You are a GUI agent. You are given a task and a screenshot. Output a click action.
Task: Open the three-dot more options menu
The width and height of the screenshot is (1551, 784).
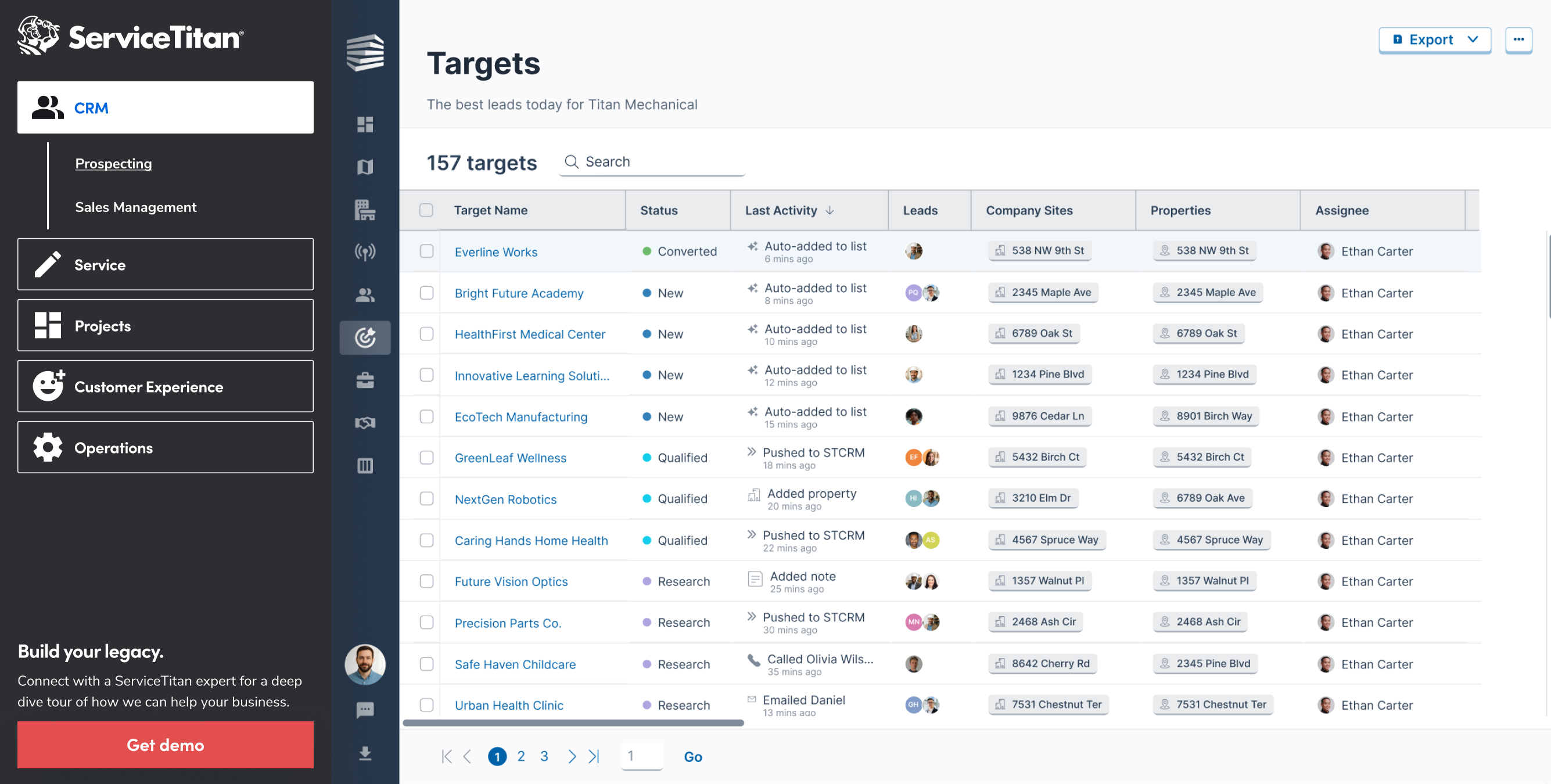point(1518,39)
